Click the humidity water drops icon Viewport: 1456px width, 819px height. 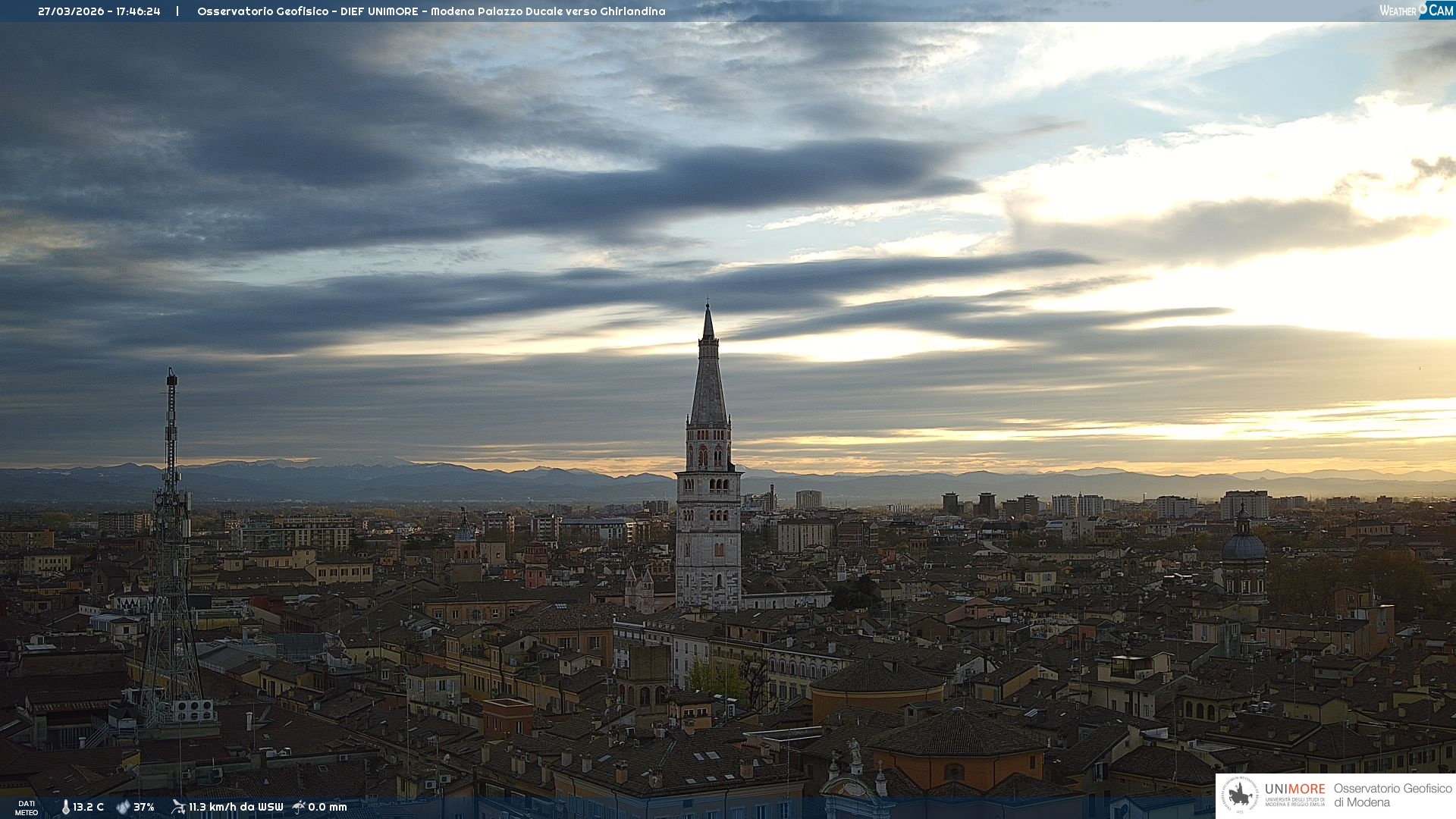(x=123, y=807)
